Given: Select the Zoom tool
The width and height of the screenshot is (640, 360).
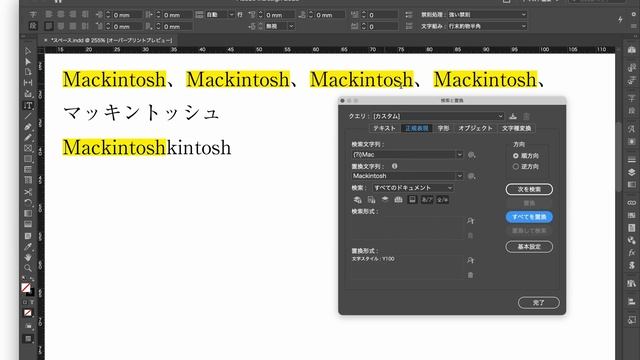Looking at the screenshot, I should coord(28,268).
